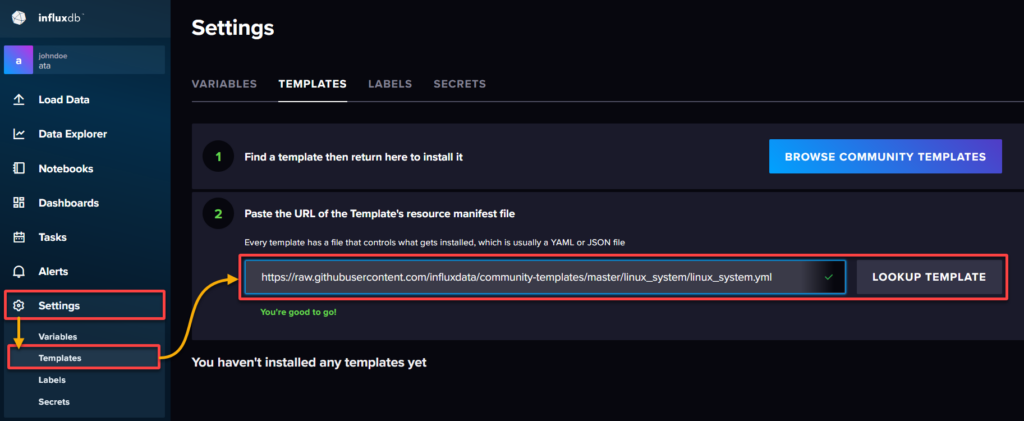Screen dimensions: 1024x421
Task: Click the Alerts bell icon
Action: point(18,271)
